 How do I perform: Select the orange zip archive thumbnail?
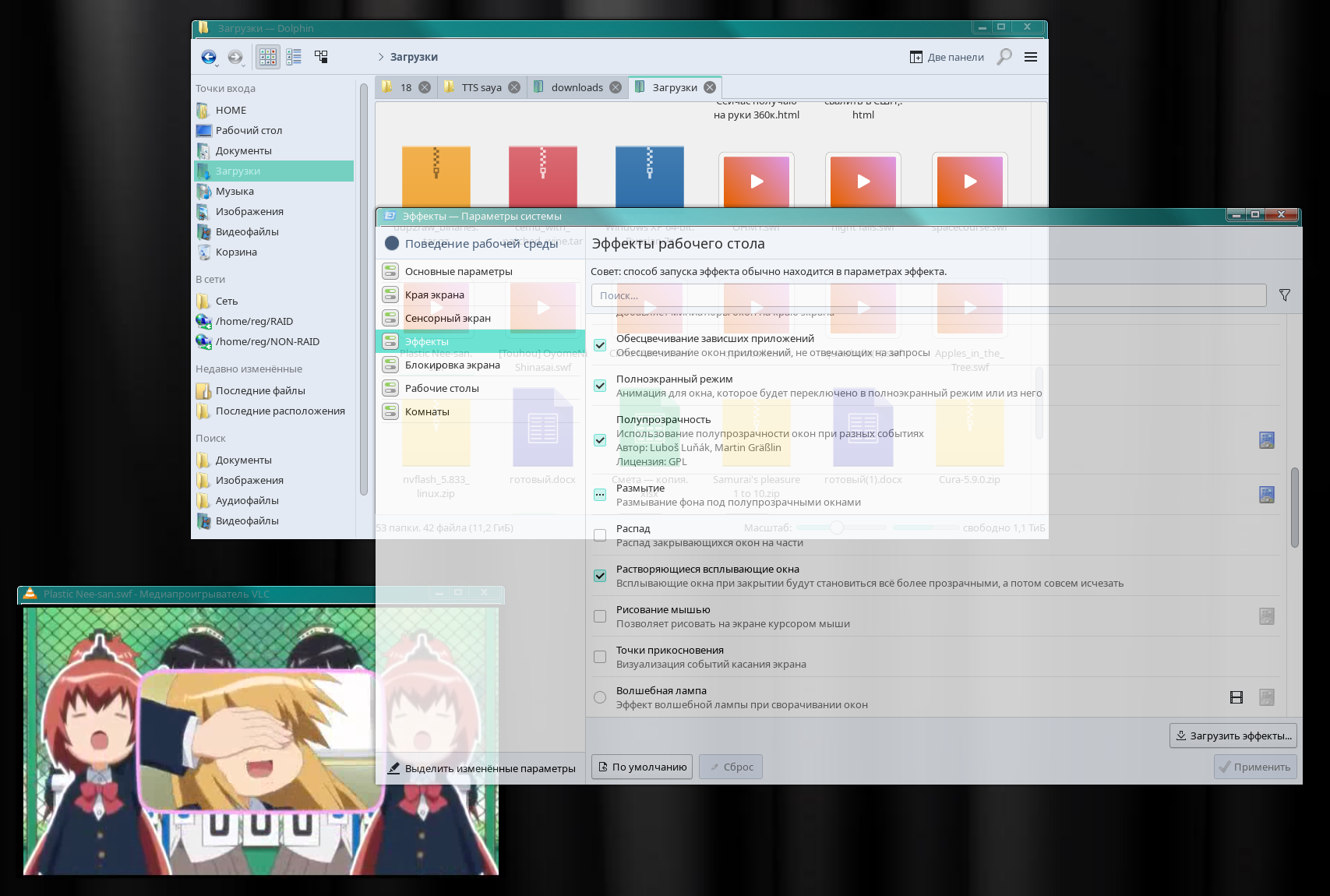point(436,176)
